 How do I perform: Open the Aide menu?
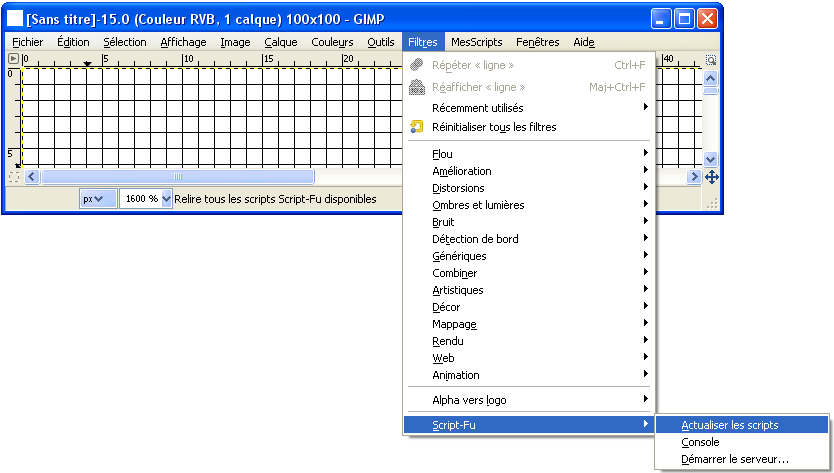tap(584, 42)
